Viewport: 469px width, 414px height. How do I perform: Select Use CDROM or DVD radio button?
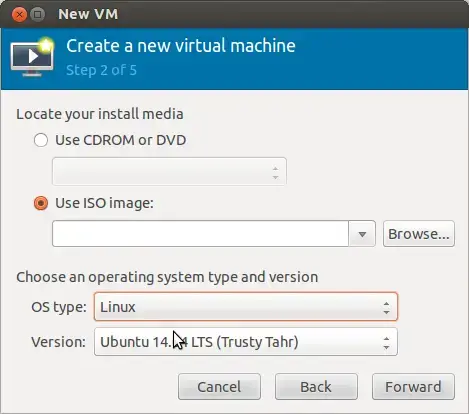(41, 140)
